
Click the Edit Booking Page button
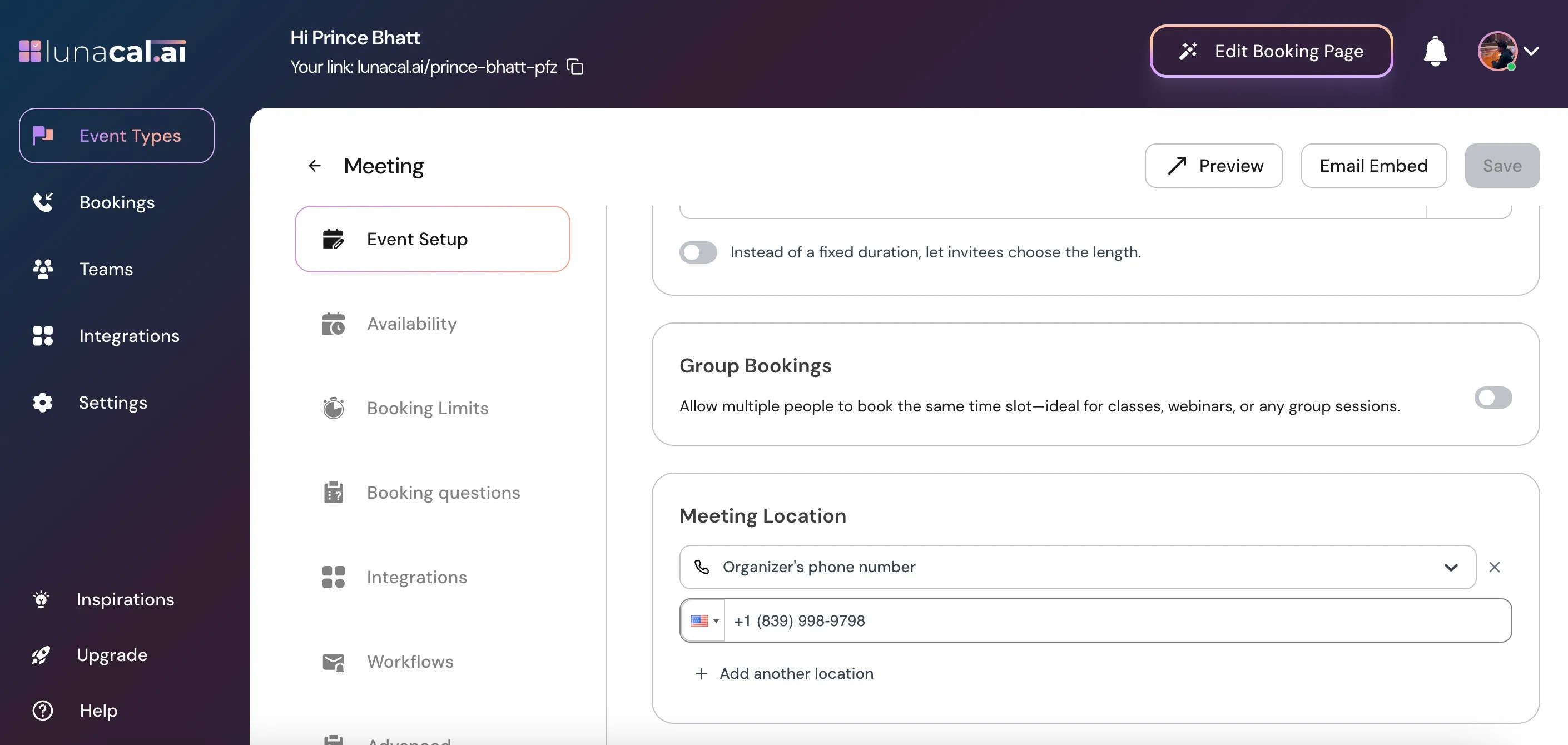[x=1271, y=51]
